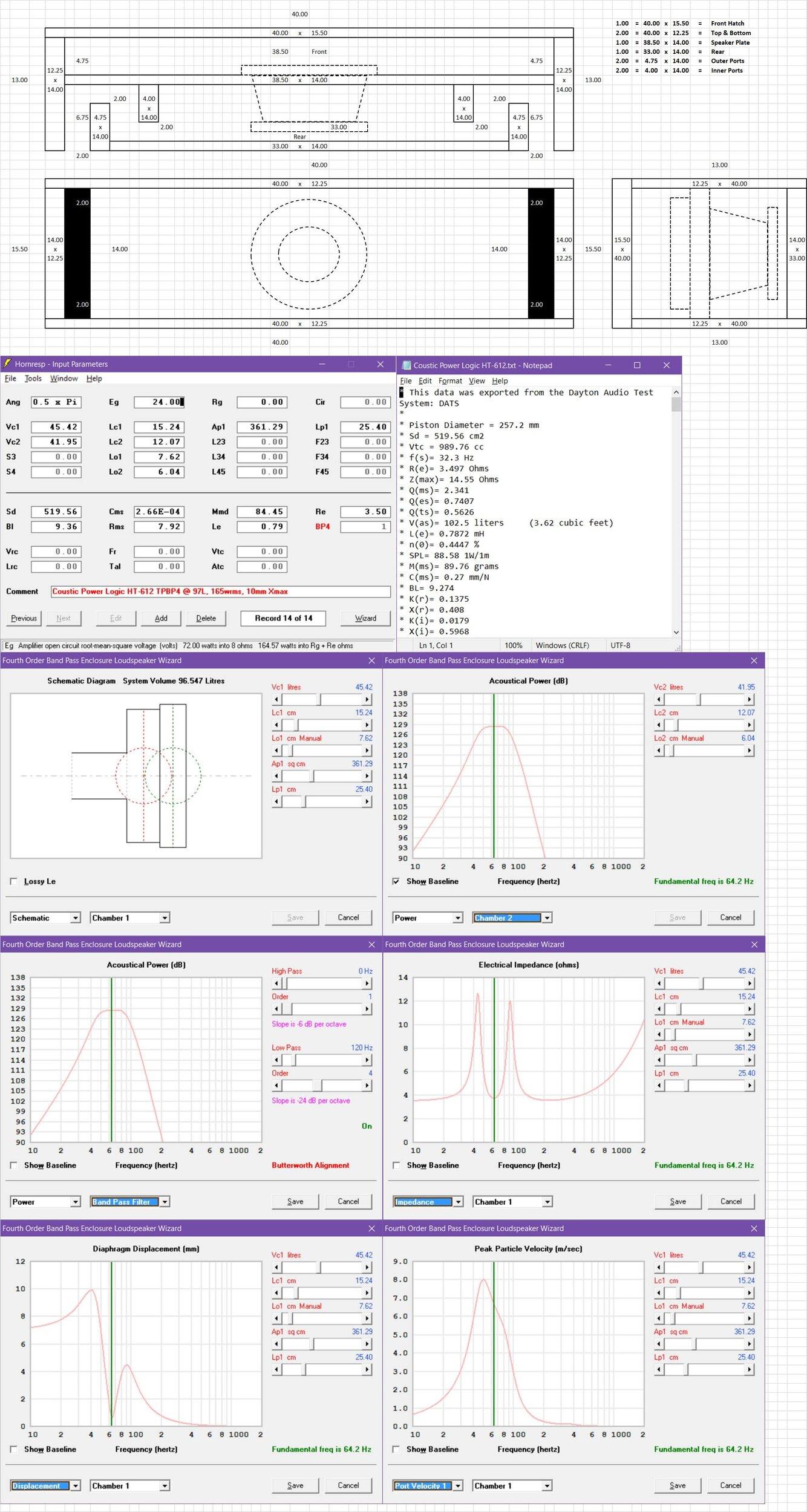Click the Hornresp lightning app icon
The width and height of the screenshot is (807, 1512).
(7, 363)
